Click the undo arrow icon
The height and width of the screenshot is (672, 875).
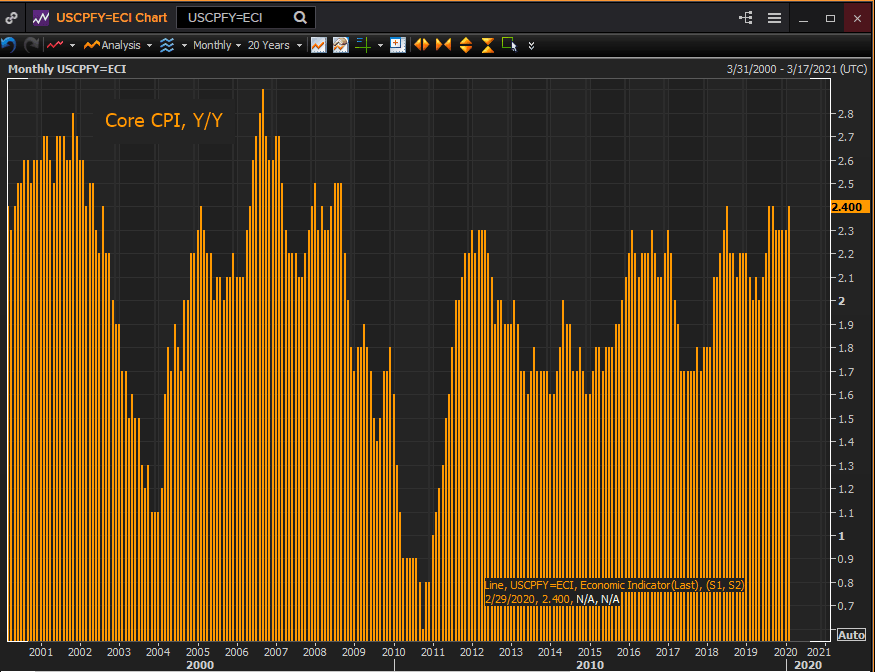point(9,45)
